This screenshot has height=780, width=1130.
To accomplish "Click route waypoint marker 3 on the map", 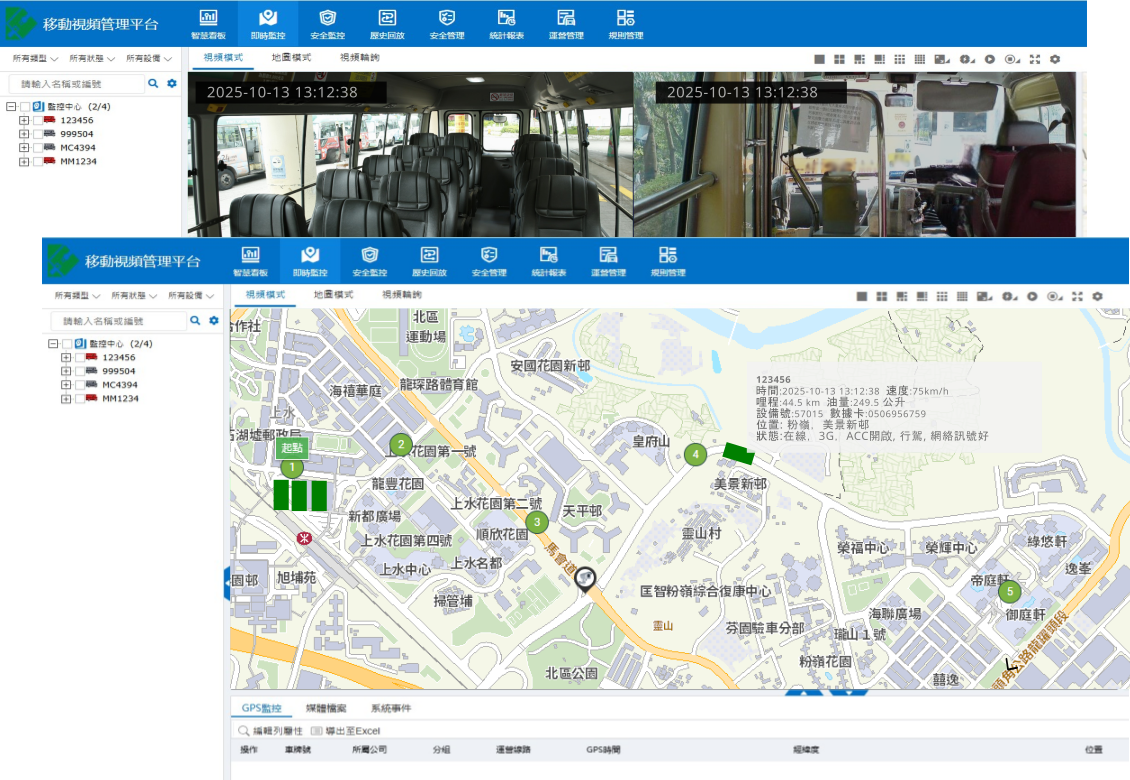I will tap(537, 521).
